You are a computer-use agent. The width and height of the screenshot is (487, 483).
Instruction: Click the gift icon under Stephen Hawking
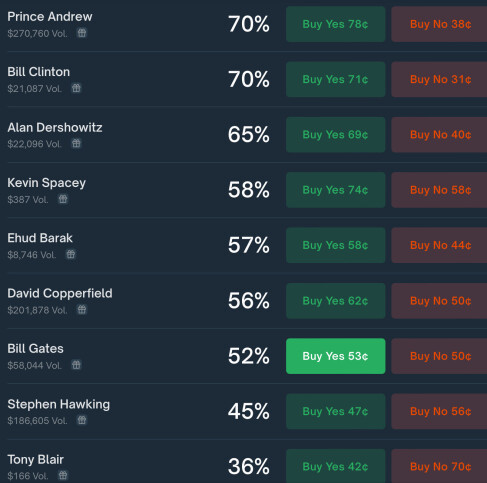pyautogui.click(x=82, y=420)
